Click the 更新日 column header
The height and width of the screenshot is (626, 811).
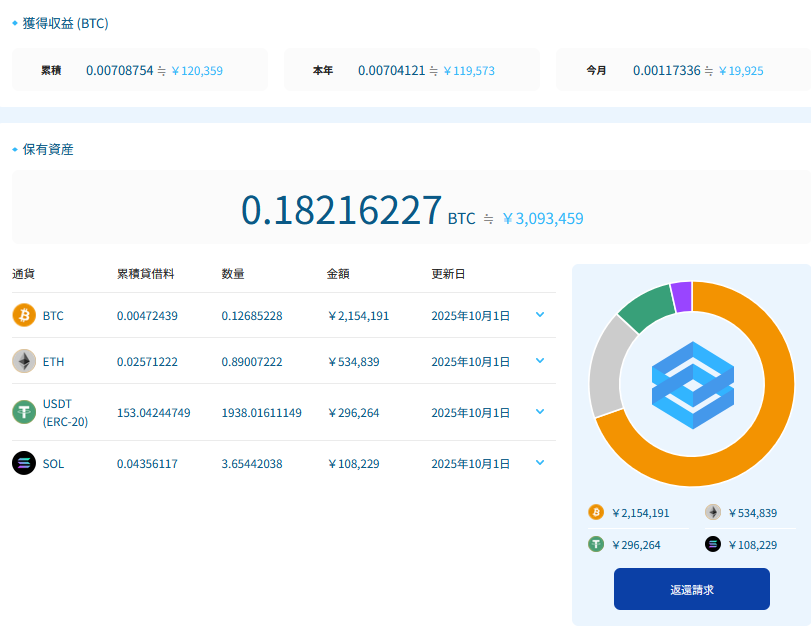coord(448,274)
